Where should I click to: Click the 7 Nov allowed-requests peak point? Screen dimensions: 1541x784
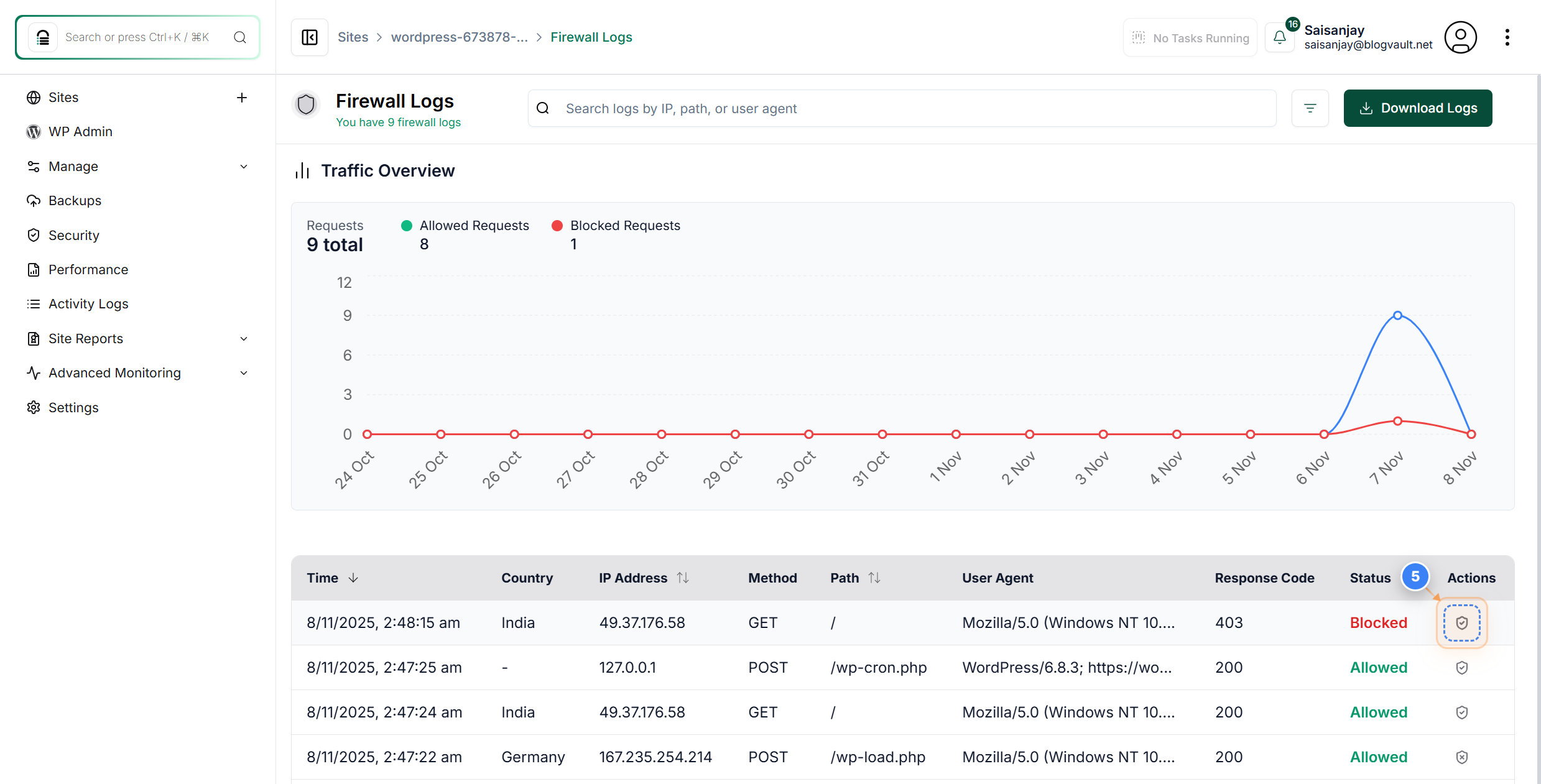click(x=1397, y=316)
